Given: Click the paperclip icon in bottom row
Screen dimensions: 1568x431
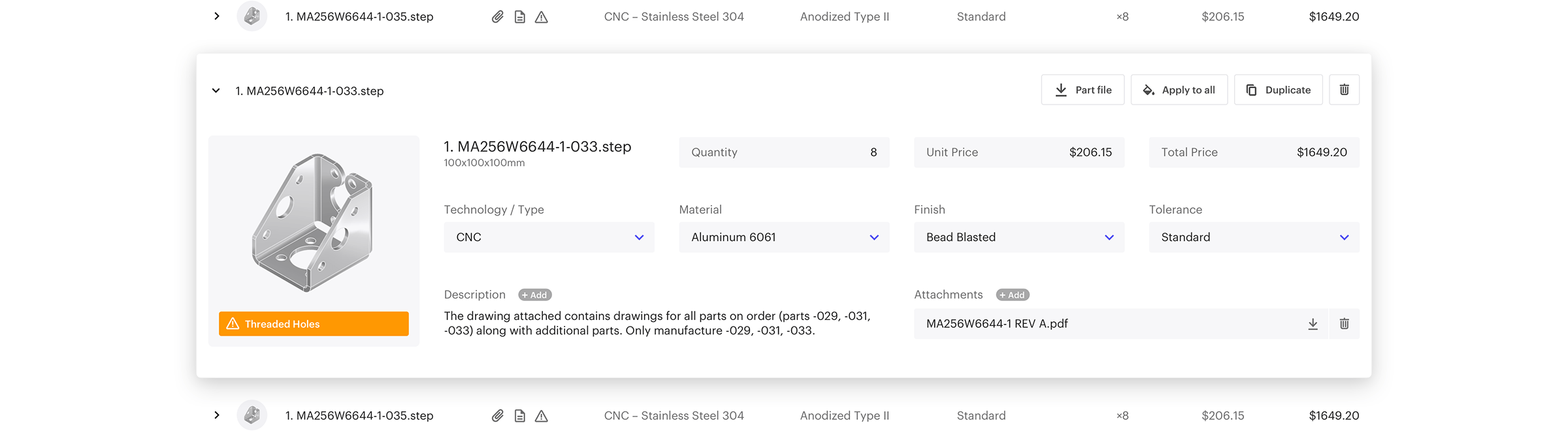Looking at the screenshot, I should [x=497, y=416].
